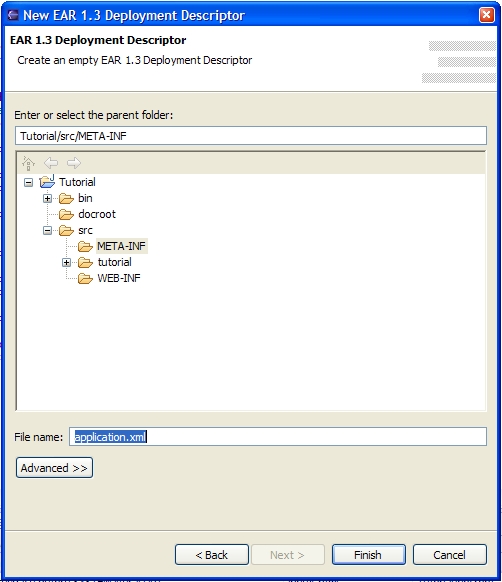Image resolution: width=502 pixels, height=582 pixels.
Task: Select the bin folder icon
Action: pos(66,199)
